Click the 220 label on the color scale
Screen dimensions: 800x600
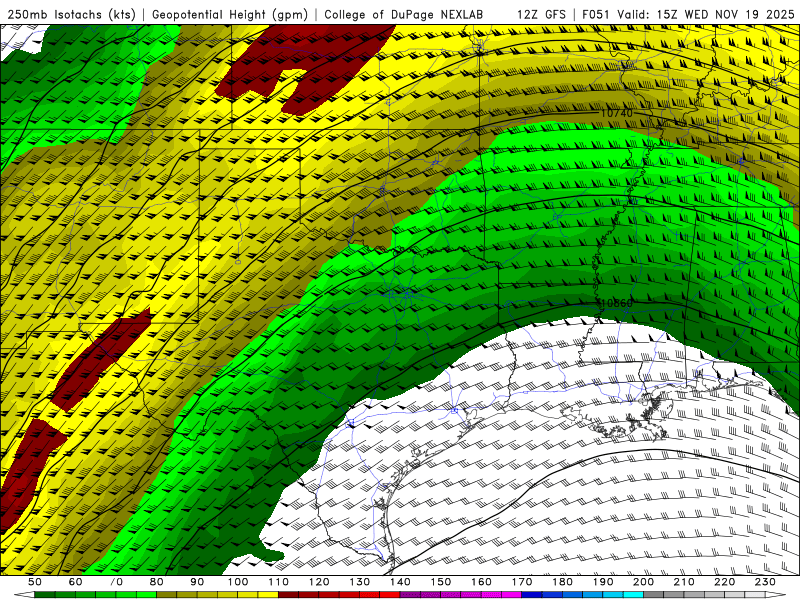tap(724, 582)
